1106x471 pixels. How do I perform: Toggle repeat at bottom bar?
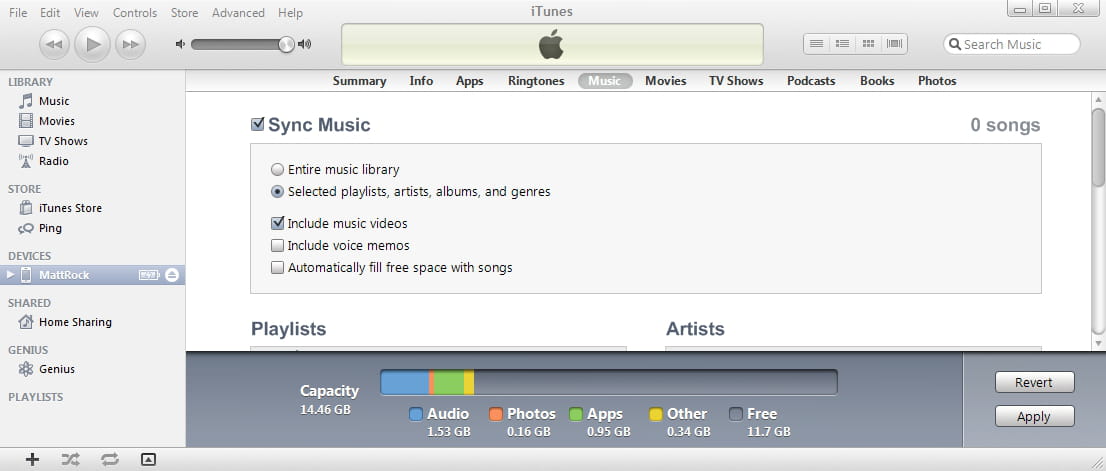coord(109,459)
